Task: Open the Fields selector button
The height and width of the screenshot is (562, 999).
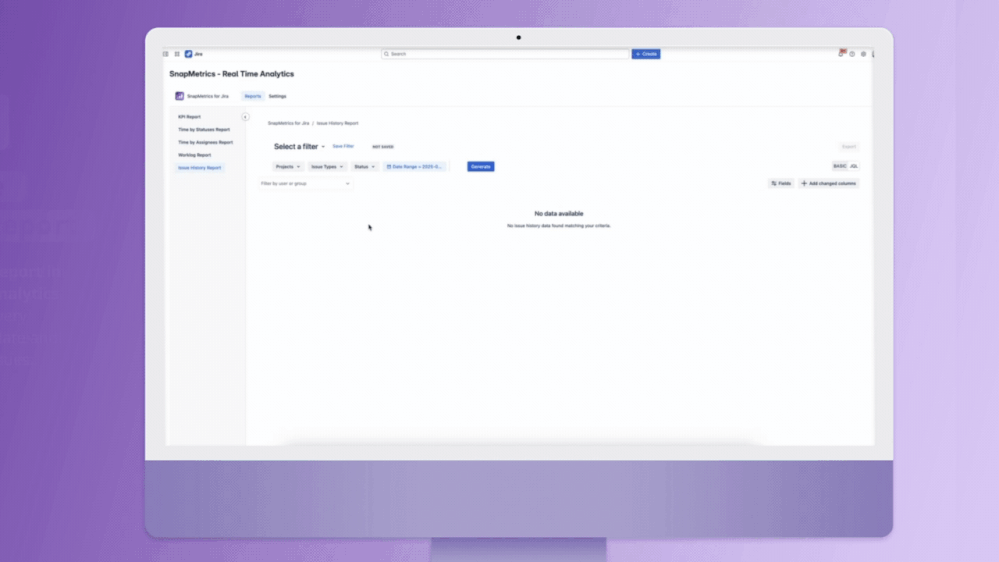Action: click(x=780, y=184)
